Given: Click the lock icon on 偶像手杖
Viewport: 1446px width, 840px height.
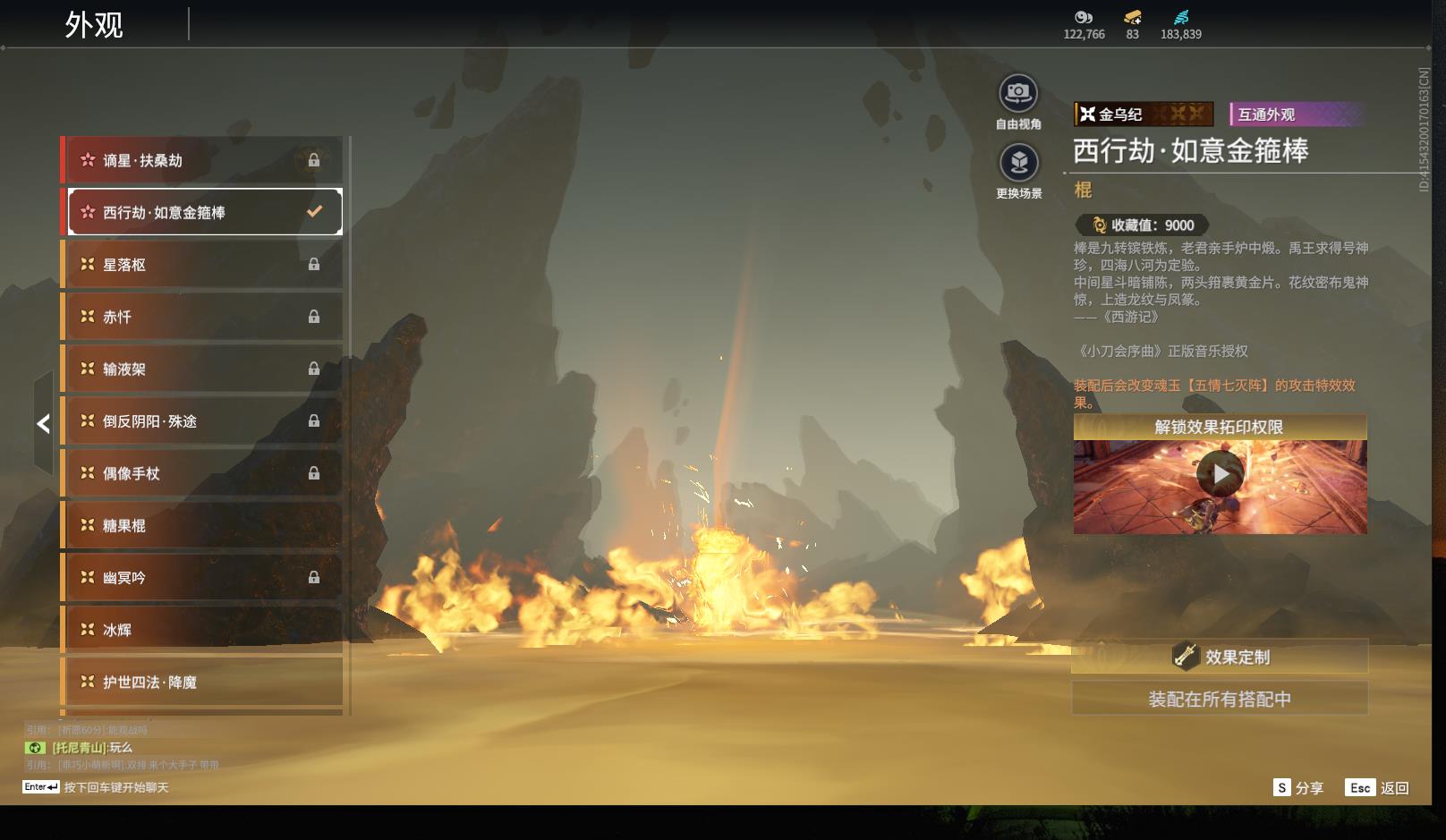Looking at the screenshot, I should (314, 473).
